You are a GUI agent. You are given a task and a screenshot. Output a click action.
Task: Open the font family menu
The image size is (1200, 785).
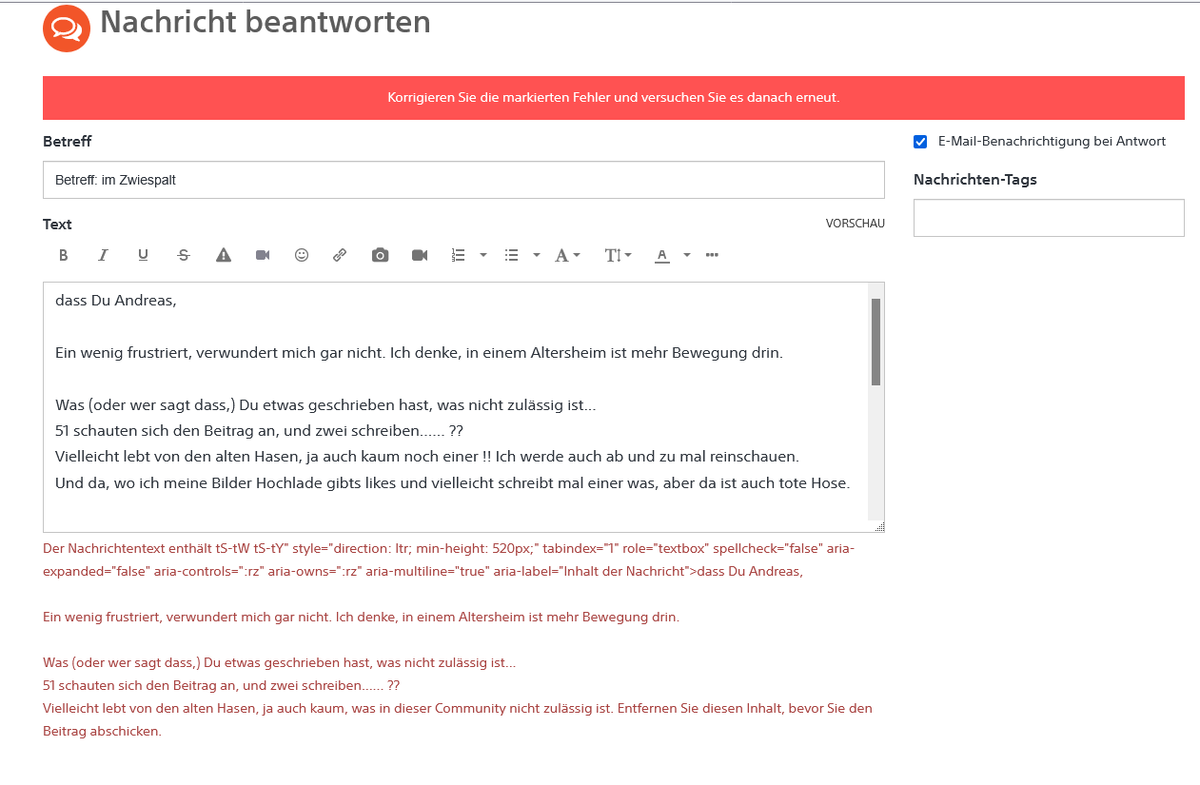[x=567, y=255]
